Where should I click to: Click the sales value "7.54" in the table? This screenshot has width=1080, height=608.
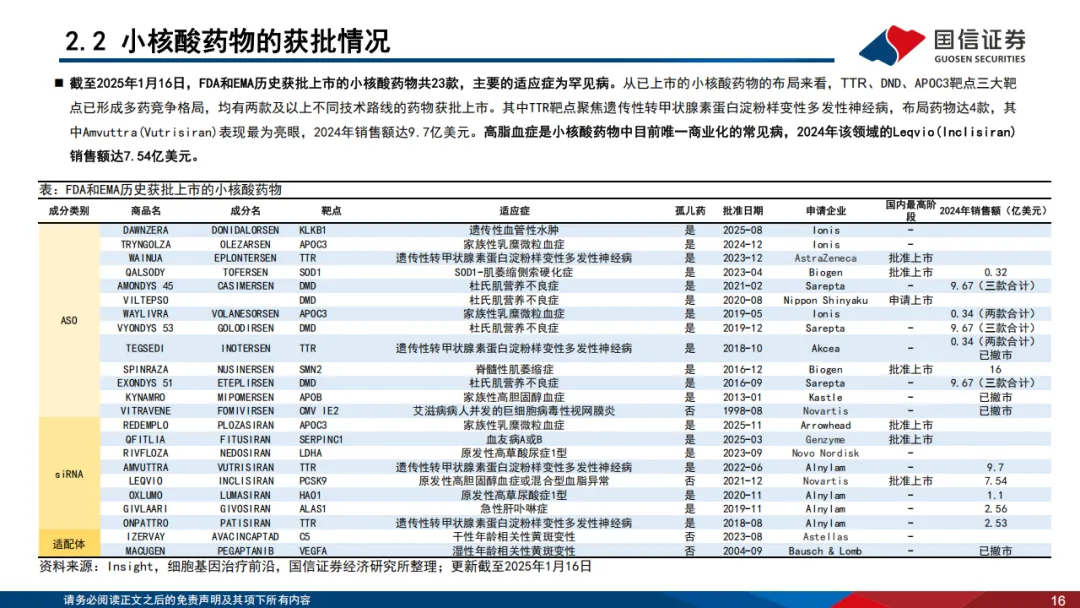(995, 481)
